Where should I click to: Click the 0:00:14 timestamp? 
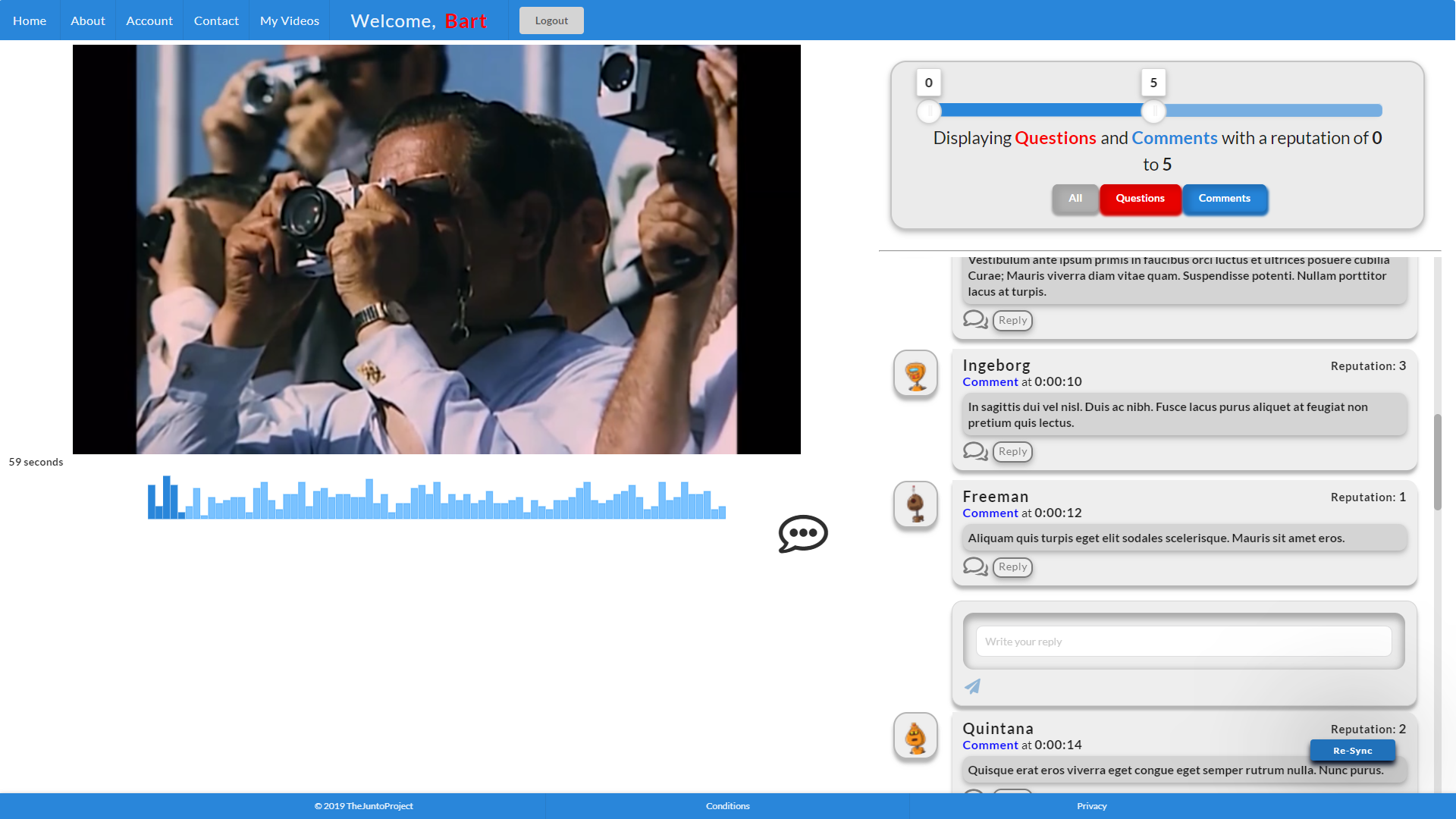click(1058, 745)
